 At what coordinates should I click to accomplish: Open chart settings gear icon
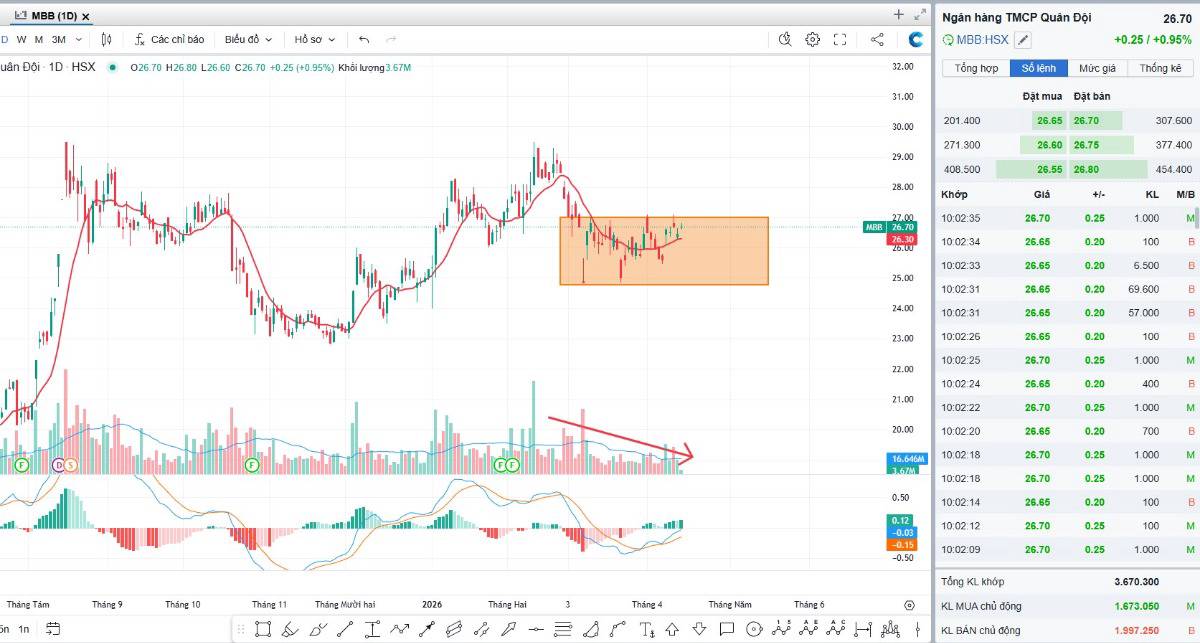(x=813, y=39)
